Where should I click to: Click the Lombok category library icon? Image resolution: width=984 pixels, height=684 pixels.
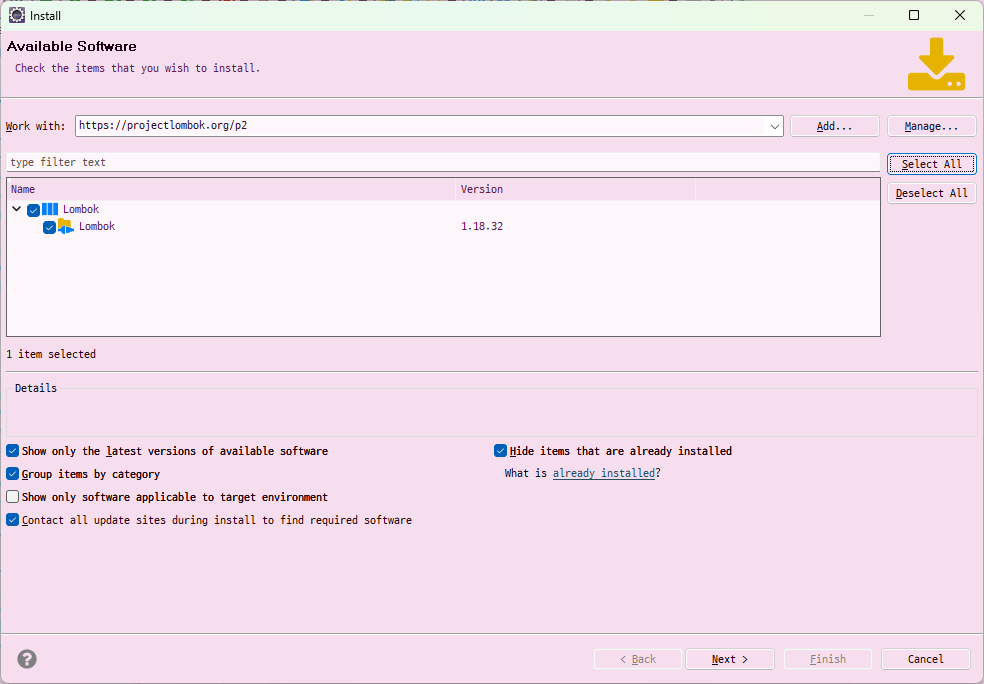click(50, 209)
